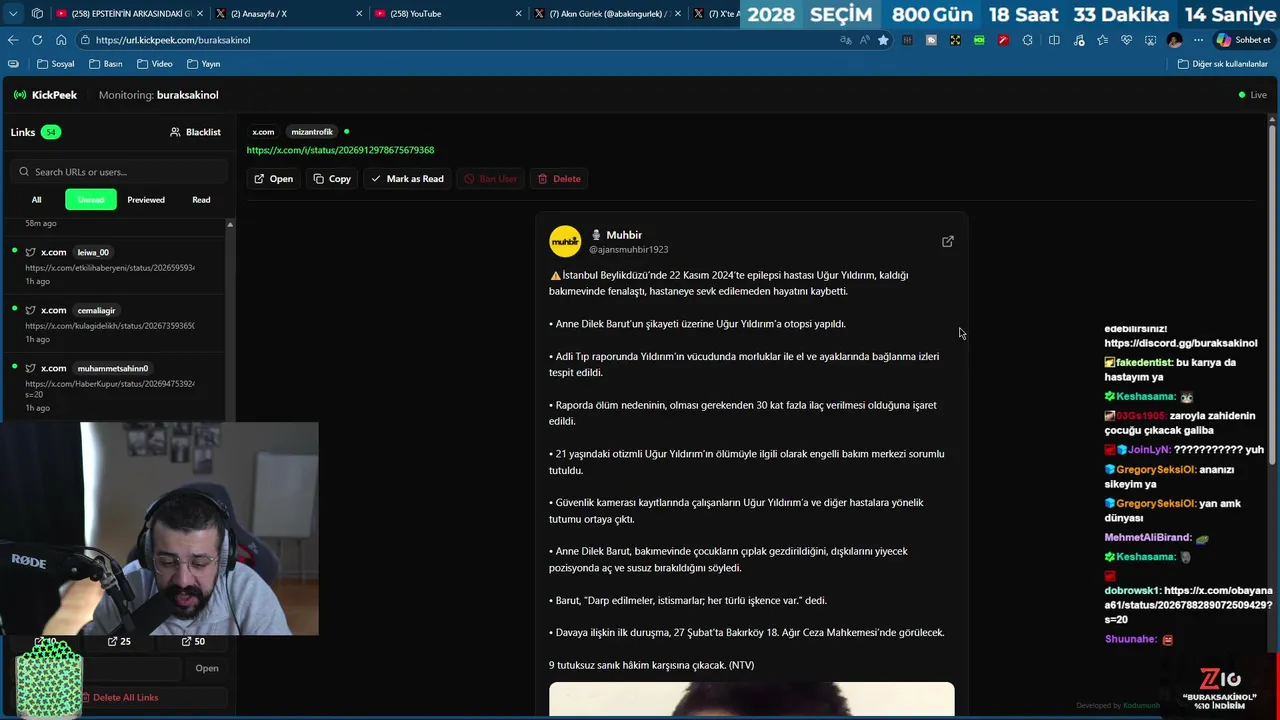Click the Open button in the bottom-left panel
Viewport: 1280px width, 720px height.
(x=207, y=668)
